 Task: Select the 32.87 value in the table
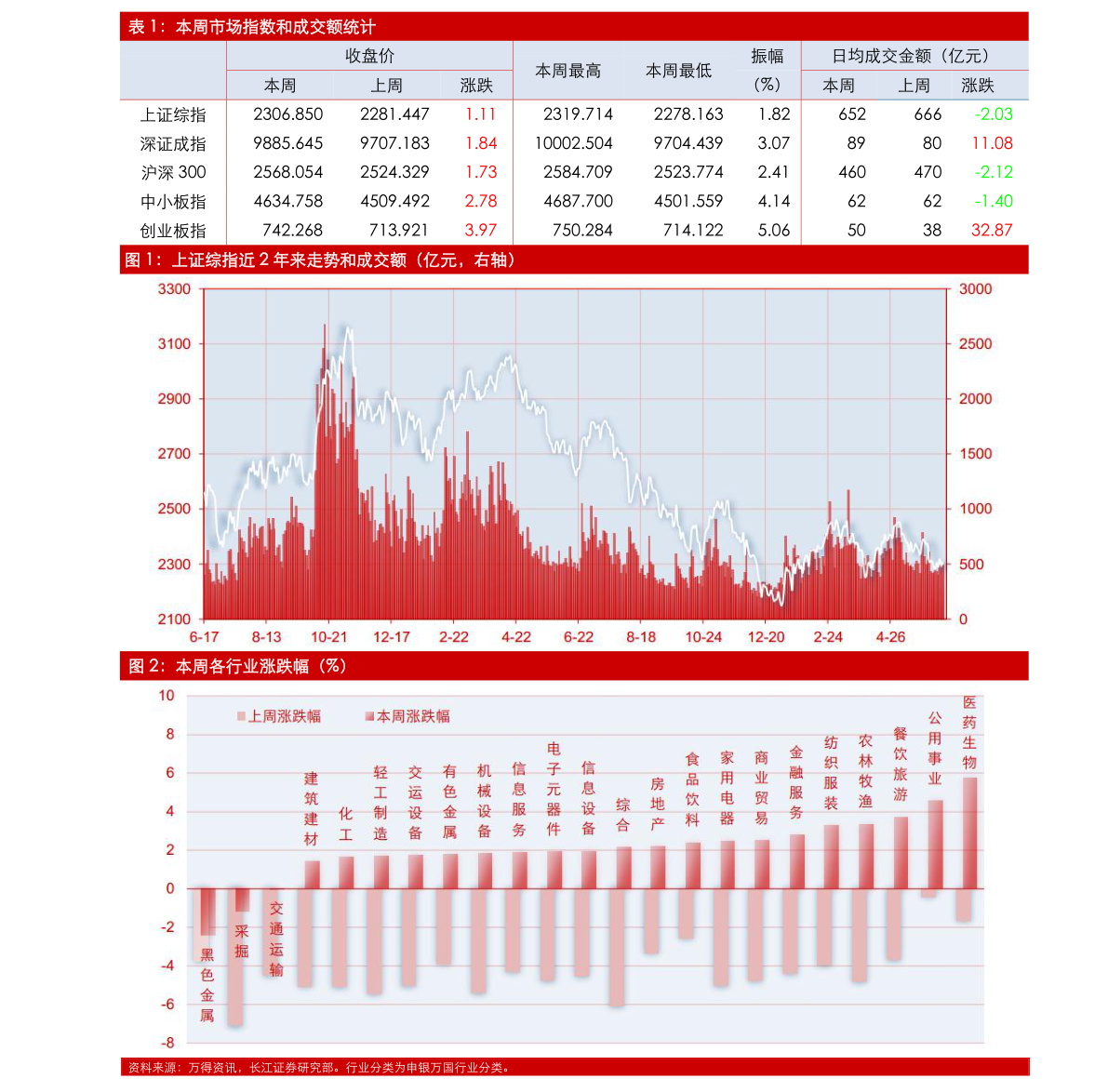point(991,230)
